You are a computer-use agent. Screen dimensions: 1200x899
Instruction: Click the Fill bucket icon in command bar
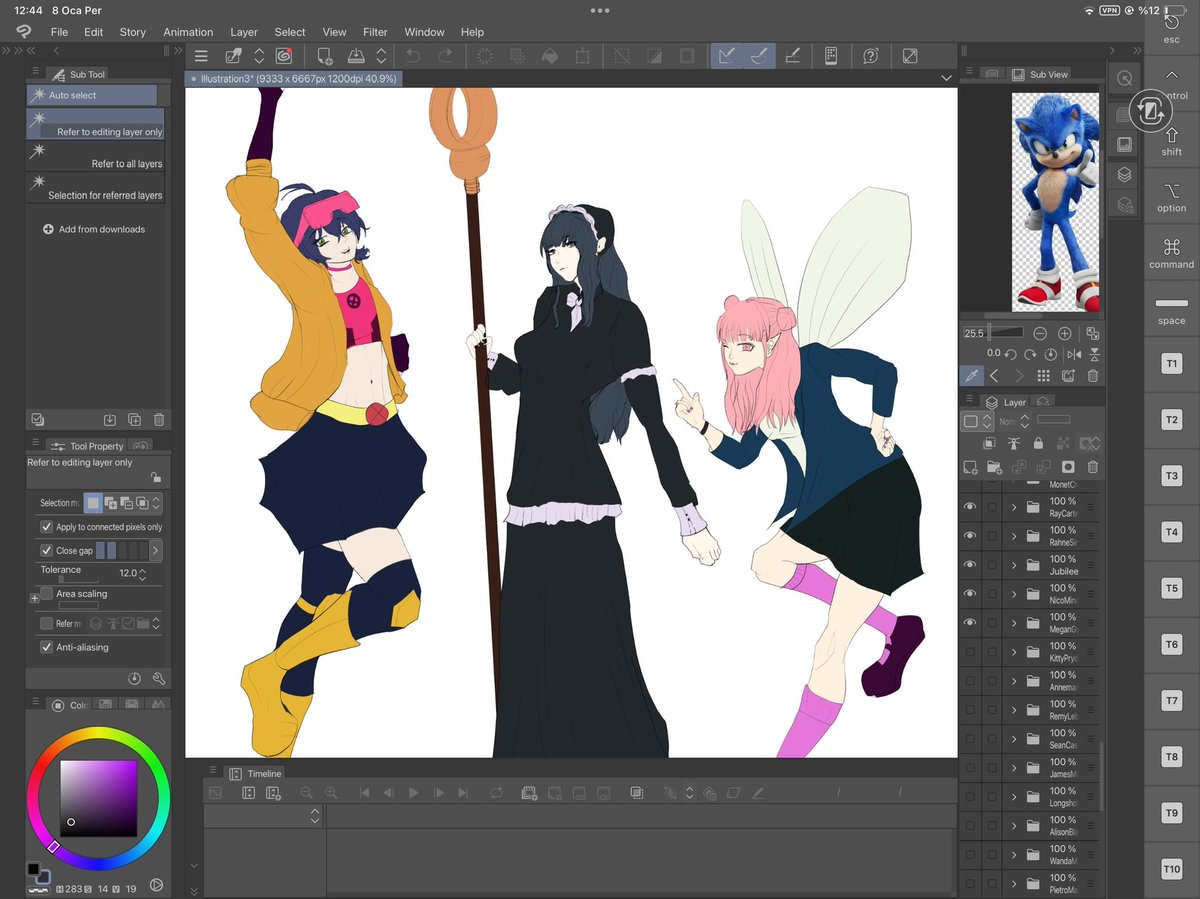[549, 57]
